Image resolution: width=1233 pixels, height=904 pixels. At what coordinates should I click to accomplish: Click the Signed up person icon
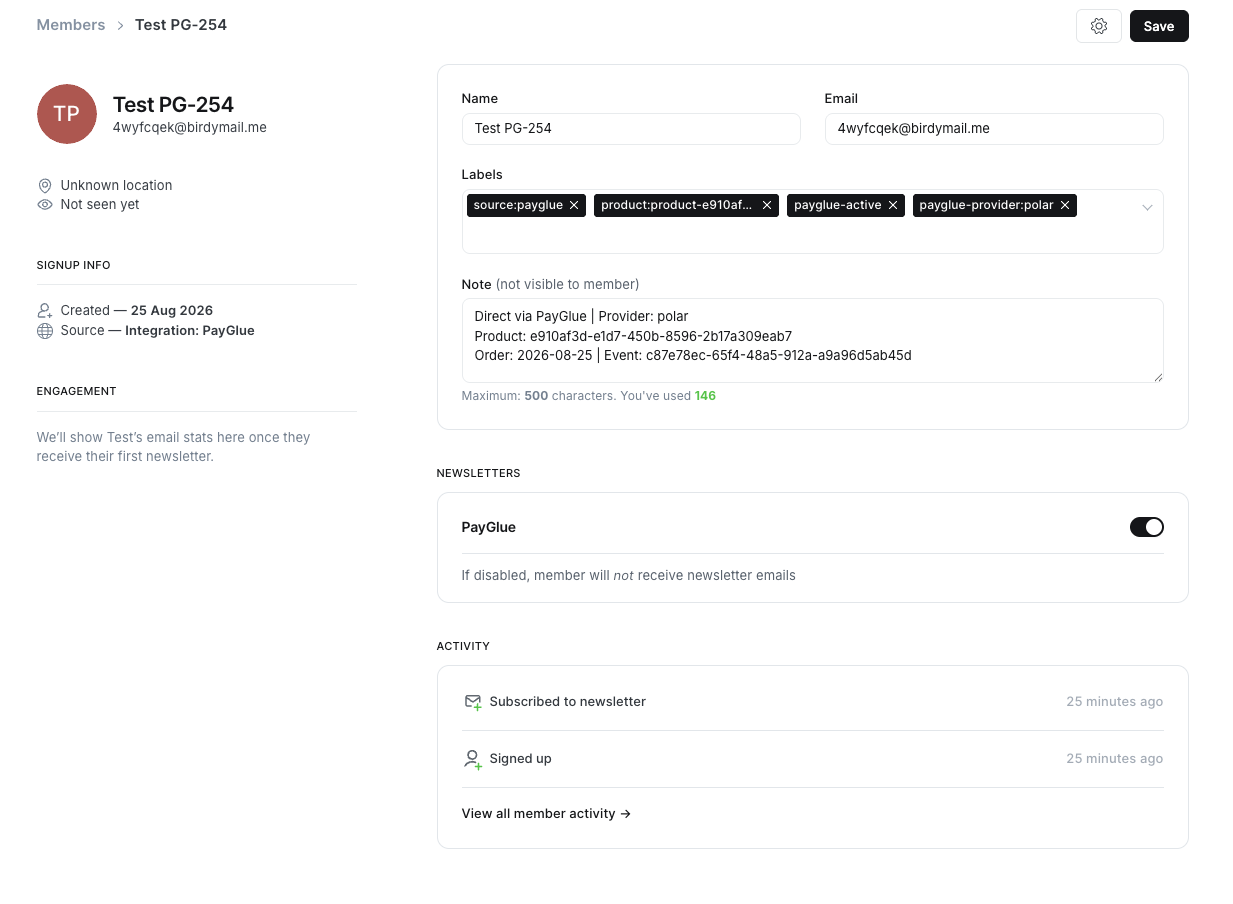pos(473,759)
